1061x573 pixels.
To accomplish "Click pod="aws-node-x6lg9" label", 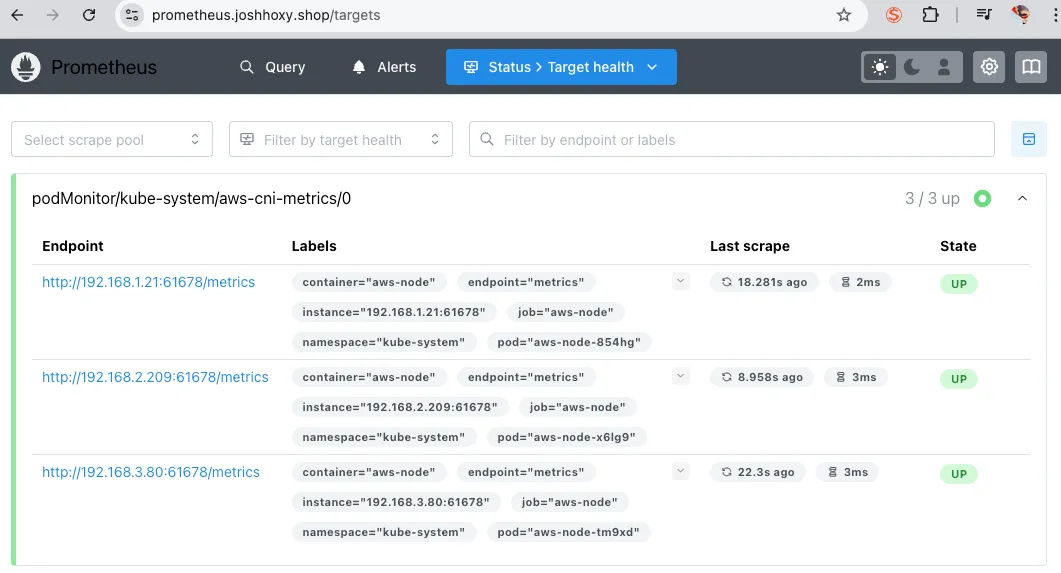I will tap(566, 437).
